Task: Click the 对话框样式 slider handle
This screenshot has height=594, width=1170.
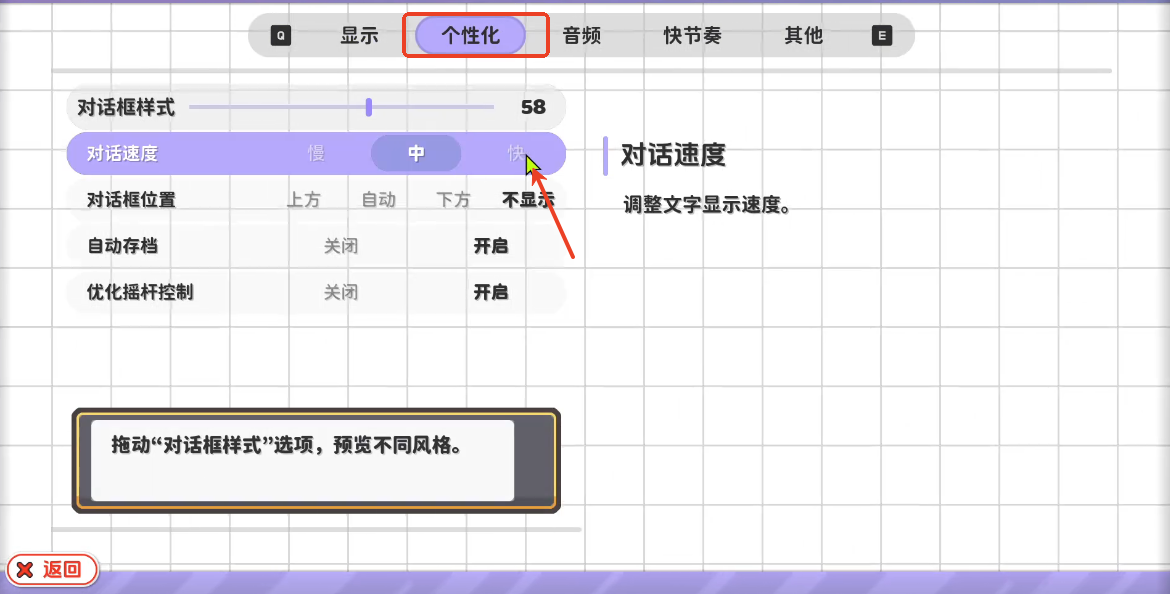Action: click(x=369, y=107)
